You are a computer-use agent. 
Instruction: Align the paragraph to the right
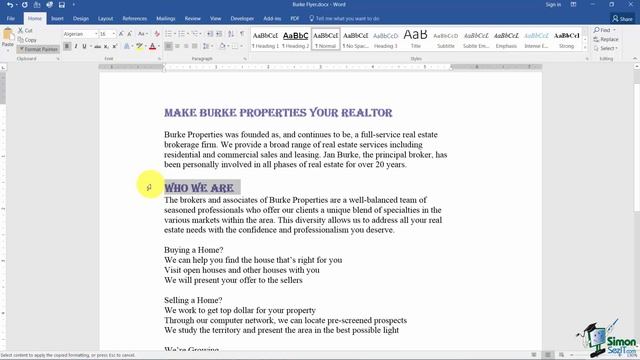click(186, 47)
